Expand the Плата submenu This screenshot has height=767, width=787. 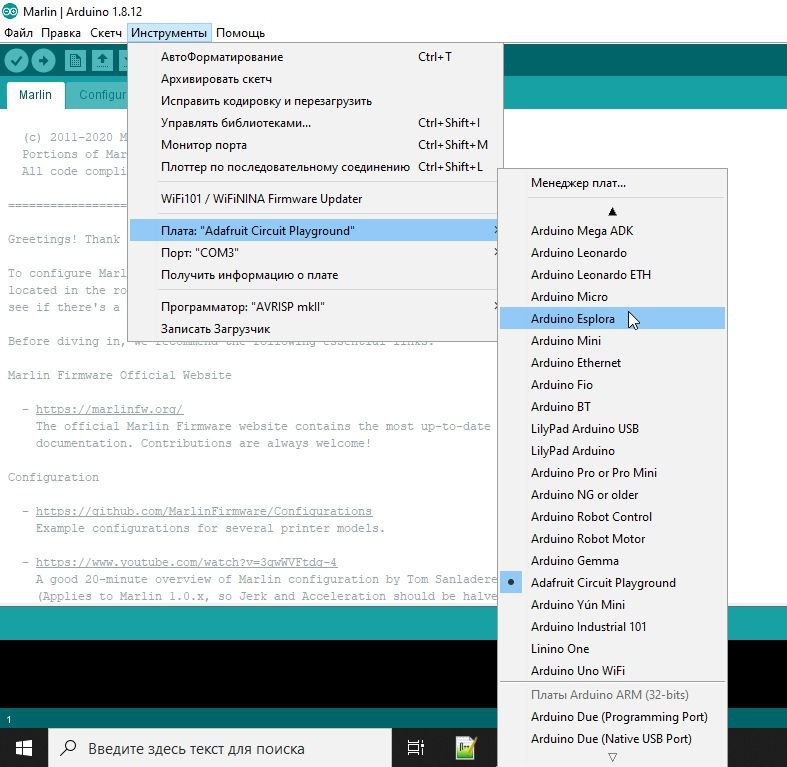tap(315, 231)
